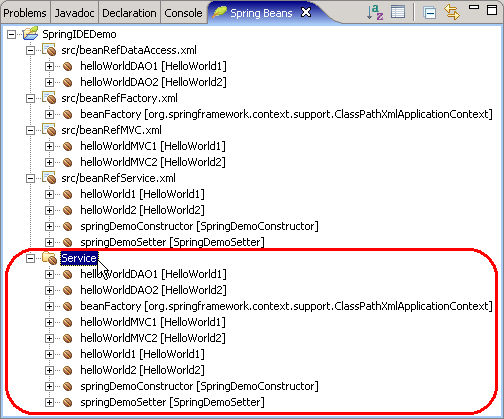Image resolution: width=504 pixels, height=419 pixels.
Task: Collapse the src/beanRefMVC.xml node
Action: coord(30,130)
